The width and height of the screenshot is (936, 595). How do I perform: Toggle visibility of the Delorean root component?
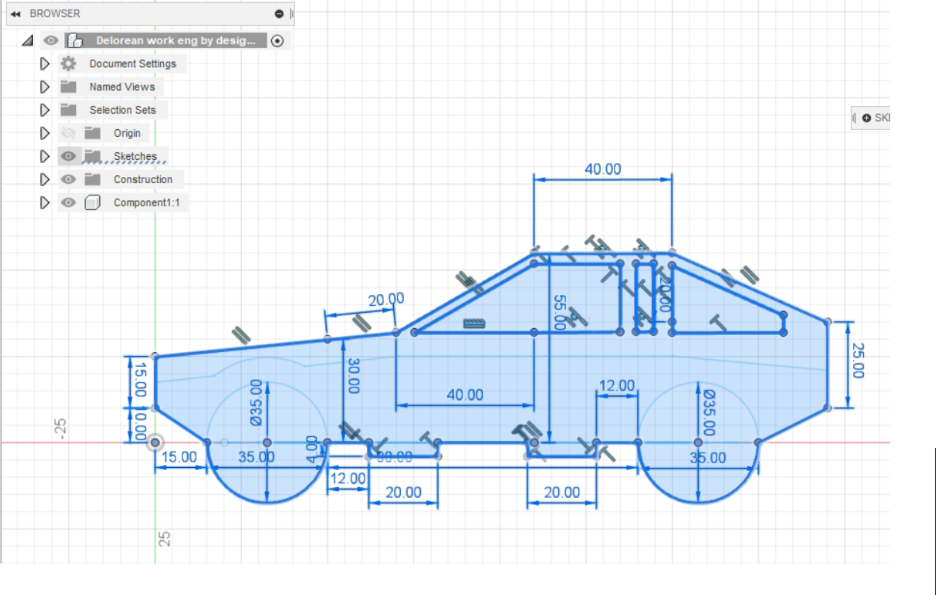pos(51,41)
